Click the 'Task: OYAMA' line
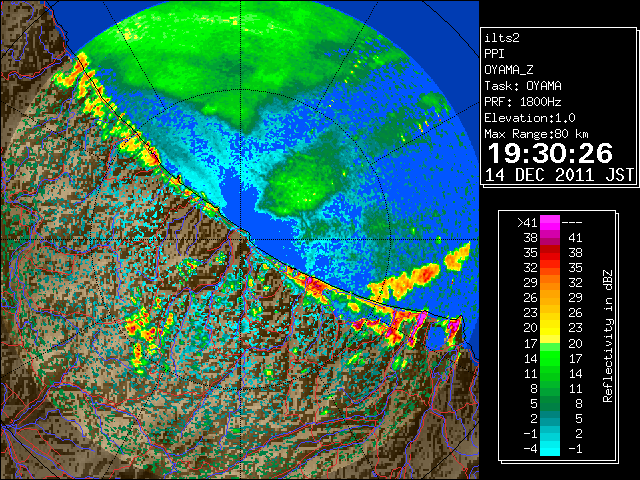Screen dimensions: 640x480 tap(523, 86)
